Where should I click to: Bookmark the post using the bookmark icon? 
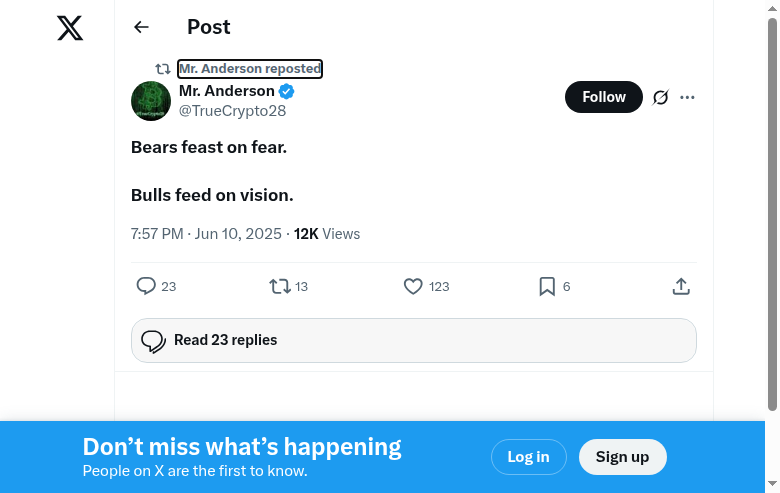click(x=547, y=286)
